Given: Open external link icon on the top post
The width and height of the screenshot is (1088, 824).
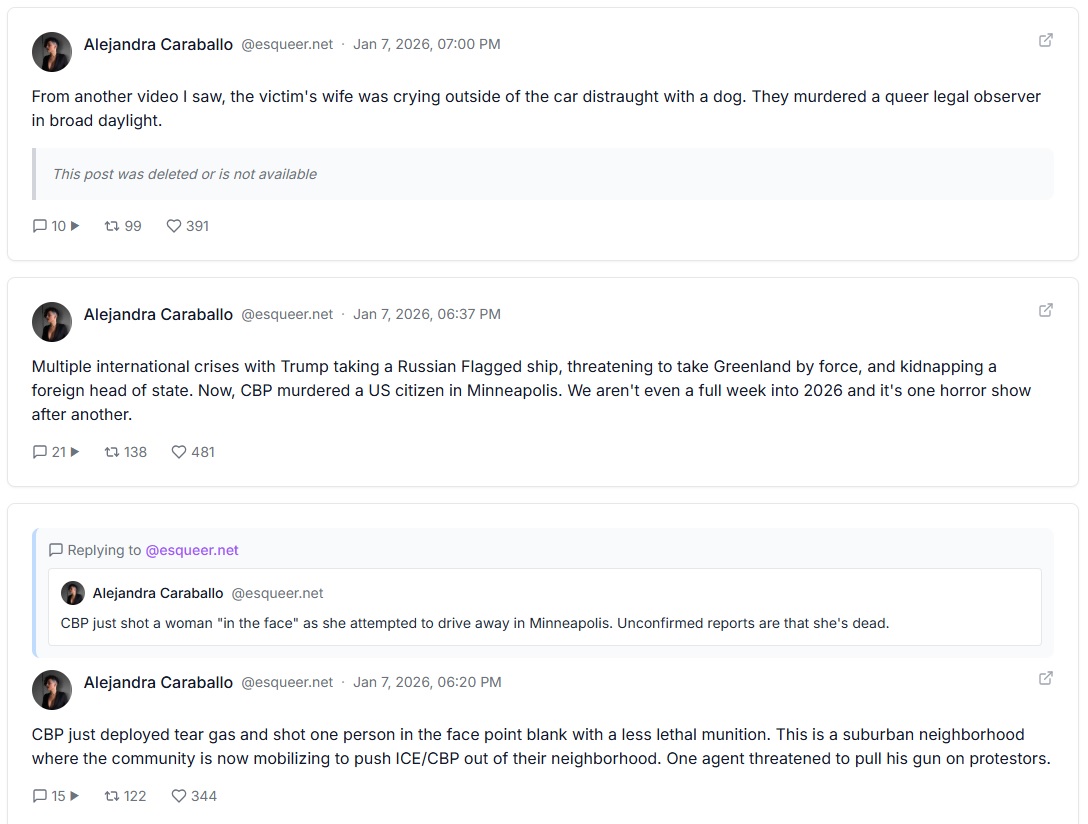Looking at the screenshot, I should point(1045,40).
